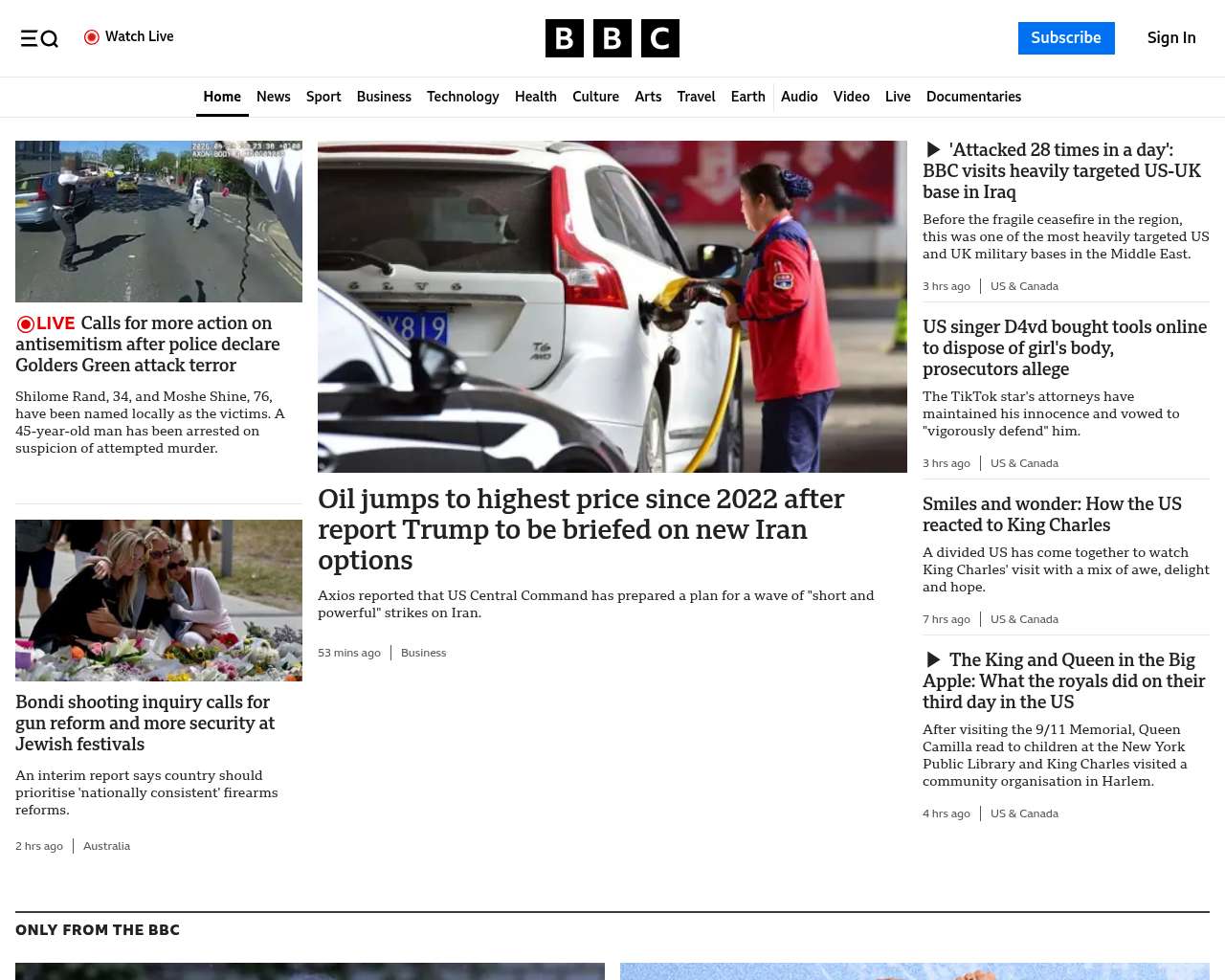Viewport: 1225px width, 980px height.
Task: Open the menu and search icon
Action: pos(39,38)
